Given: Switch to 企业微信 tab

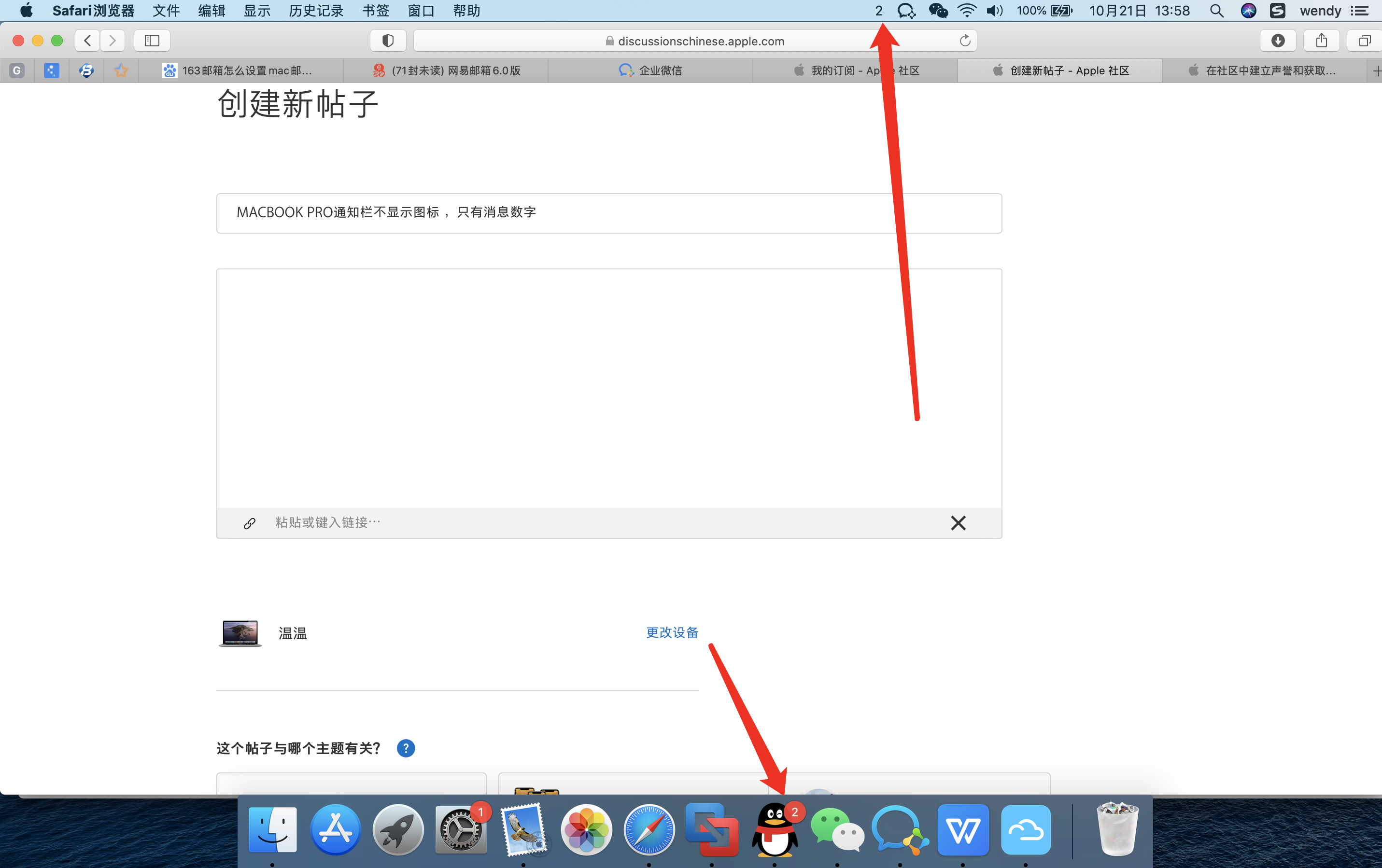Looking at the screenshot, I should (651, 70).
